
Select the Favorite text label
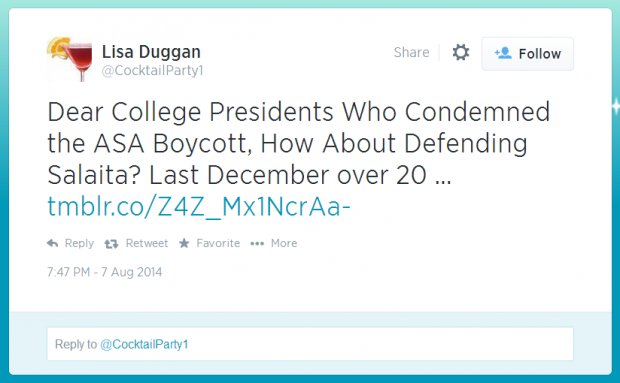coord(218,243)
